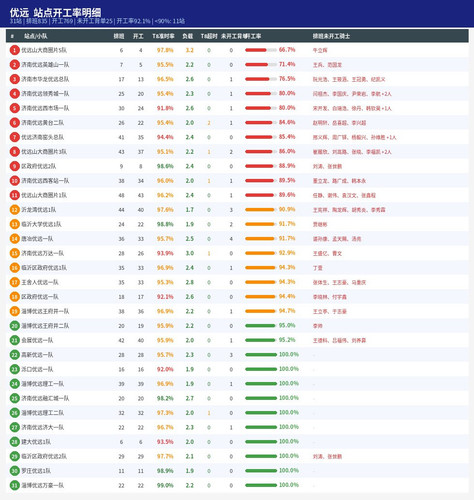Screen dimensions: 474x500
Task: Click the red rank badge number 2
Action: click(14, 65)
